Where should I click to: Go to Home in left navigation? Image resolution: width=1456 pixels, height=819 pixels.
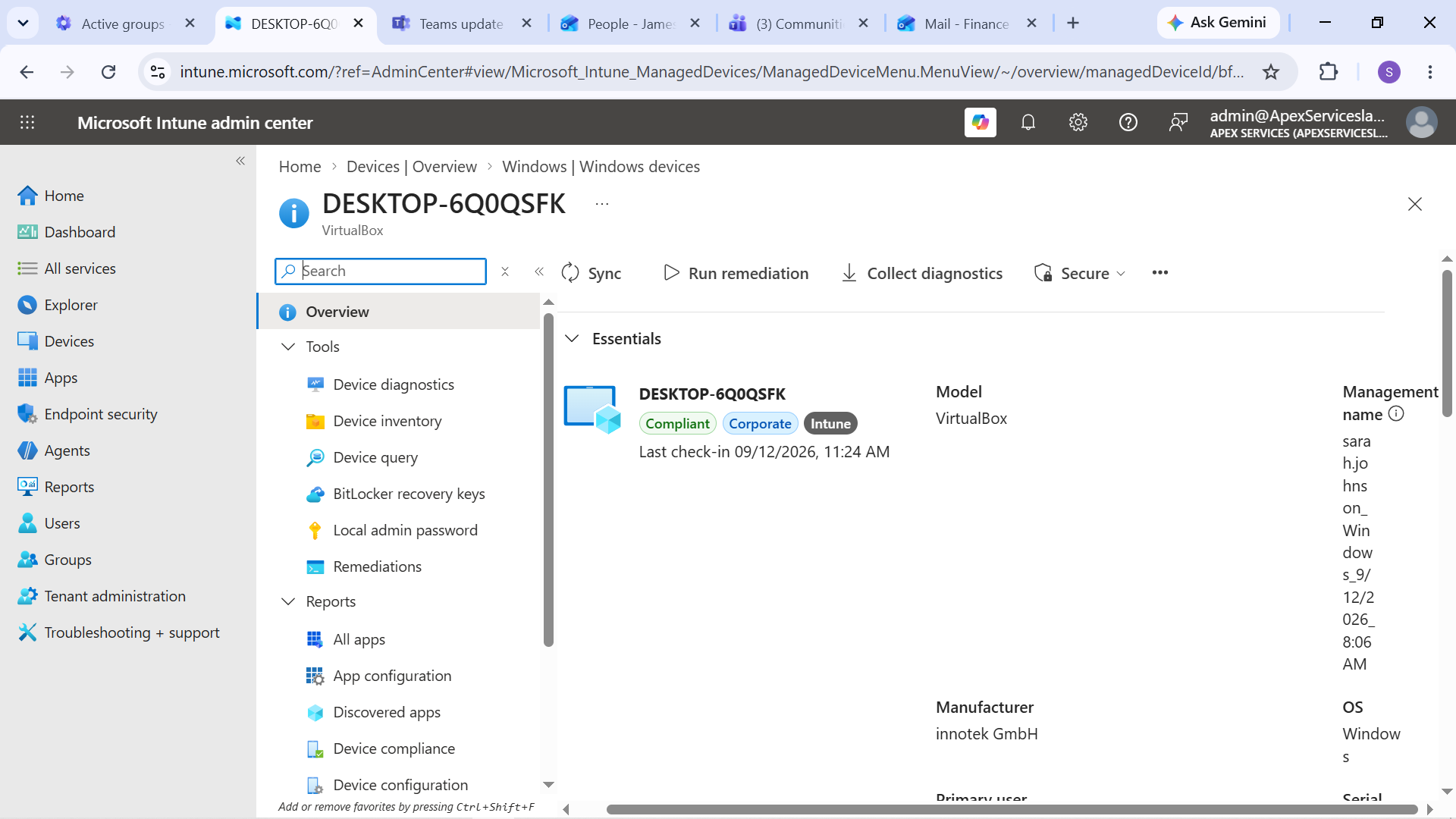pos(64,196)
